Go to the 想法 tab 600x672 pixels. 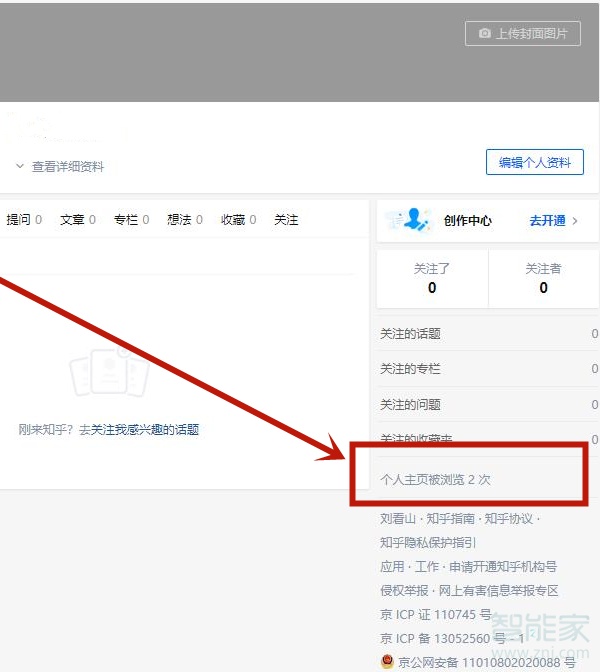[x=180, y=220]
